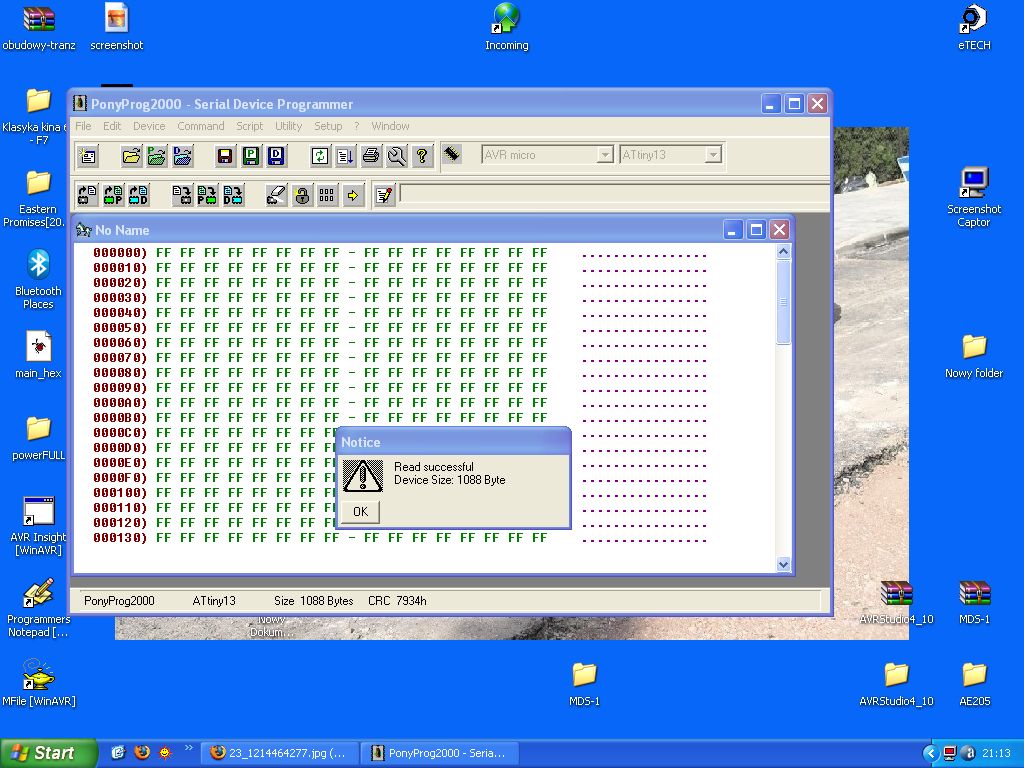The width and height of the screenshot is (1024, 768).
Task: Click the Open Data (D) file folder icon
Action: (182, 155)
